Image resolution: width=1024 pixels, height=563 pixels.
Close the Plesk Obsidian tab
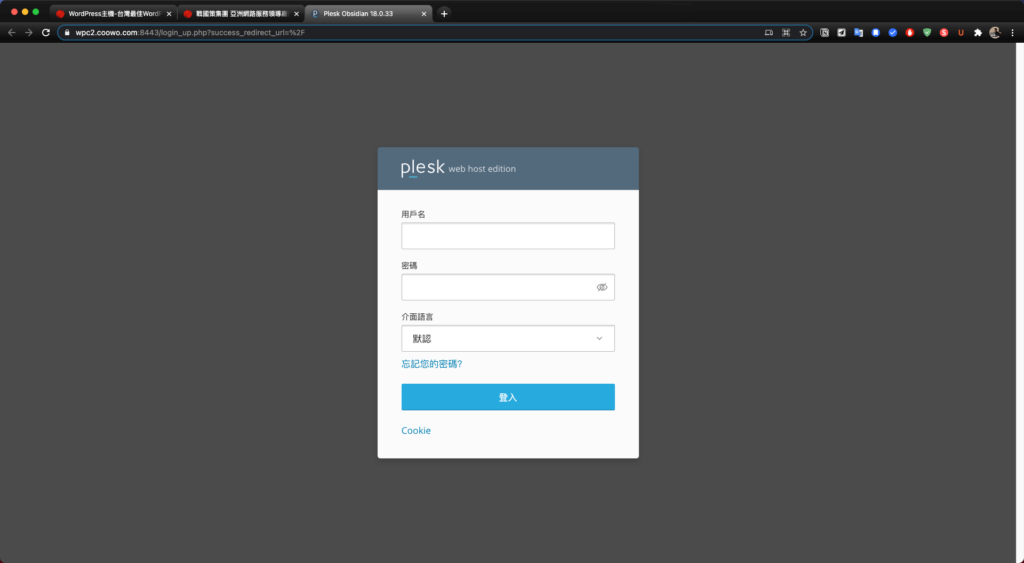coord(423,14)
